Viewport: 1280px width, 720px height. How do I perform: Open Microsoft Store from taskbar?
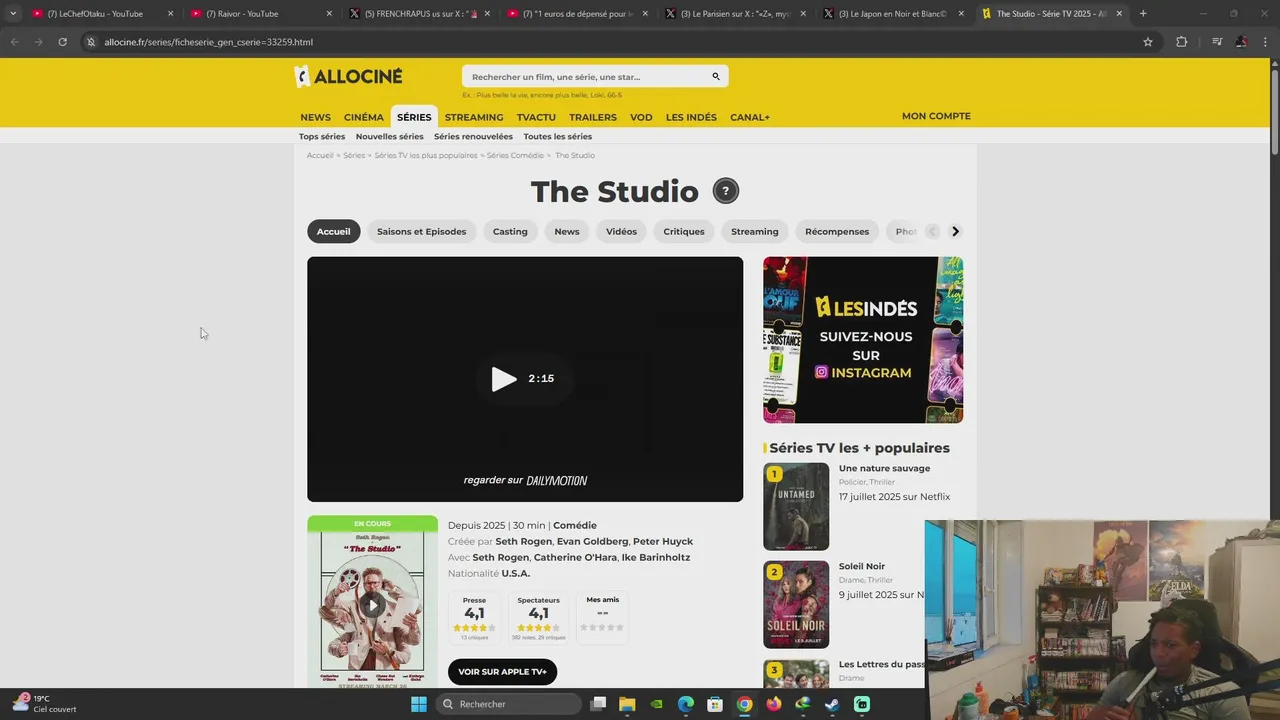[x=715, y=704]
